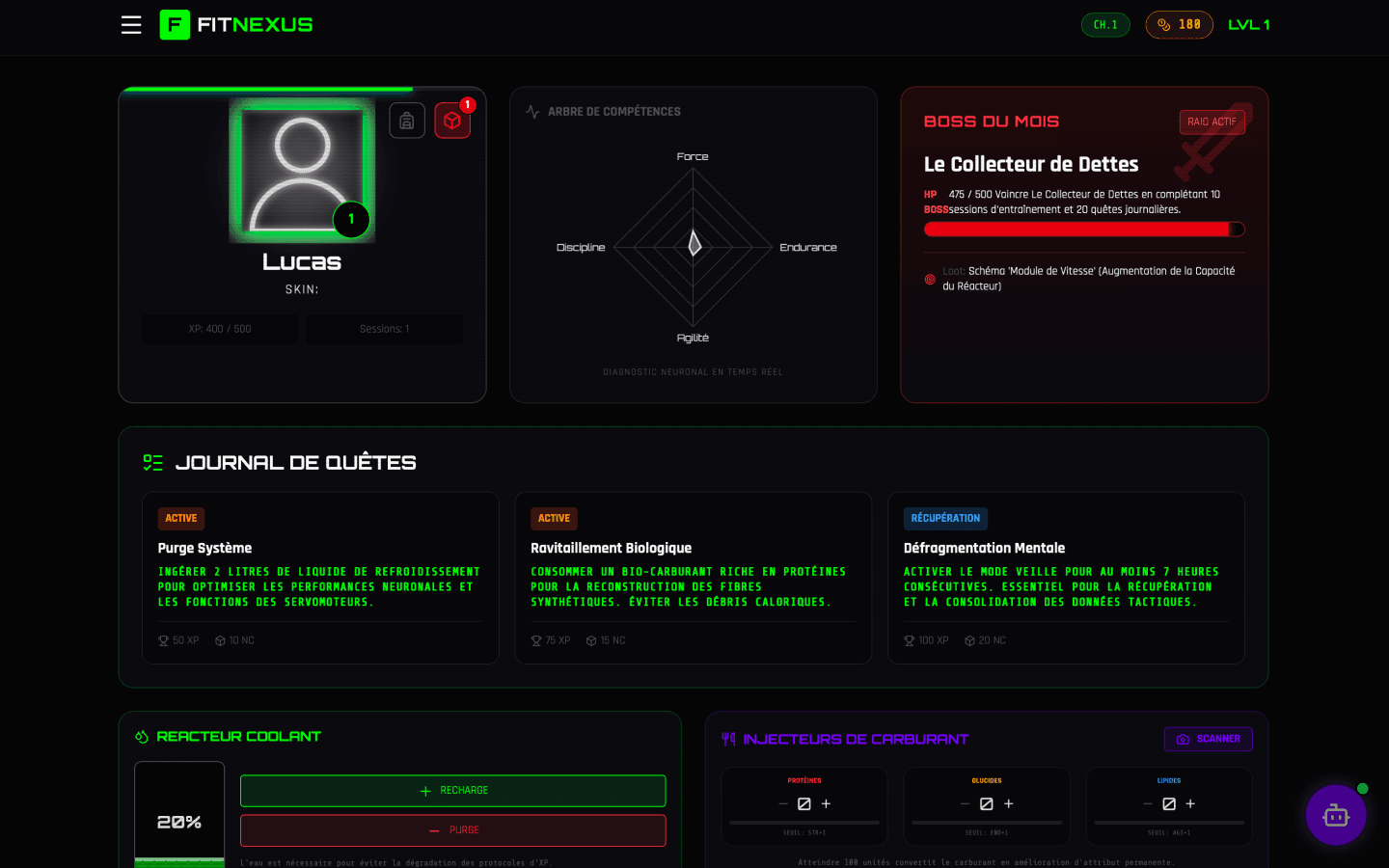Click the trophy icon beside 75 XP

click(x=536, y=640)
